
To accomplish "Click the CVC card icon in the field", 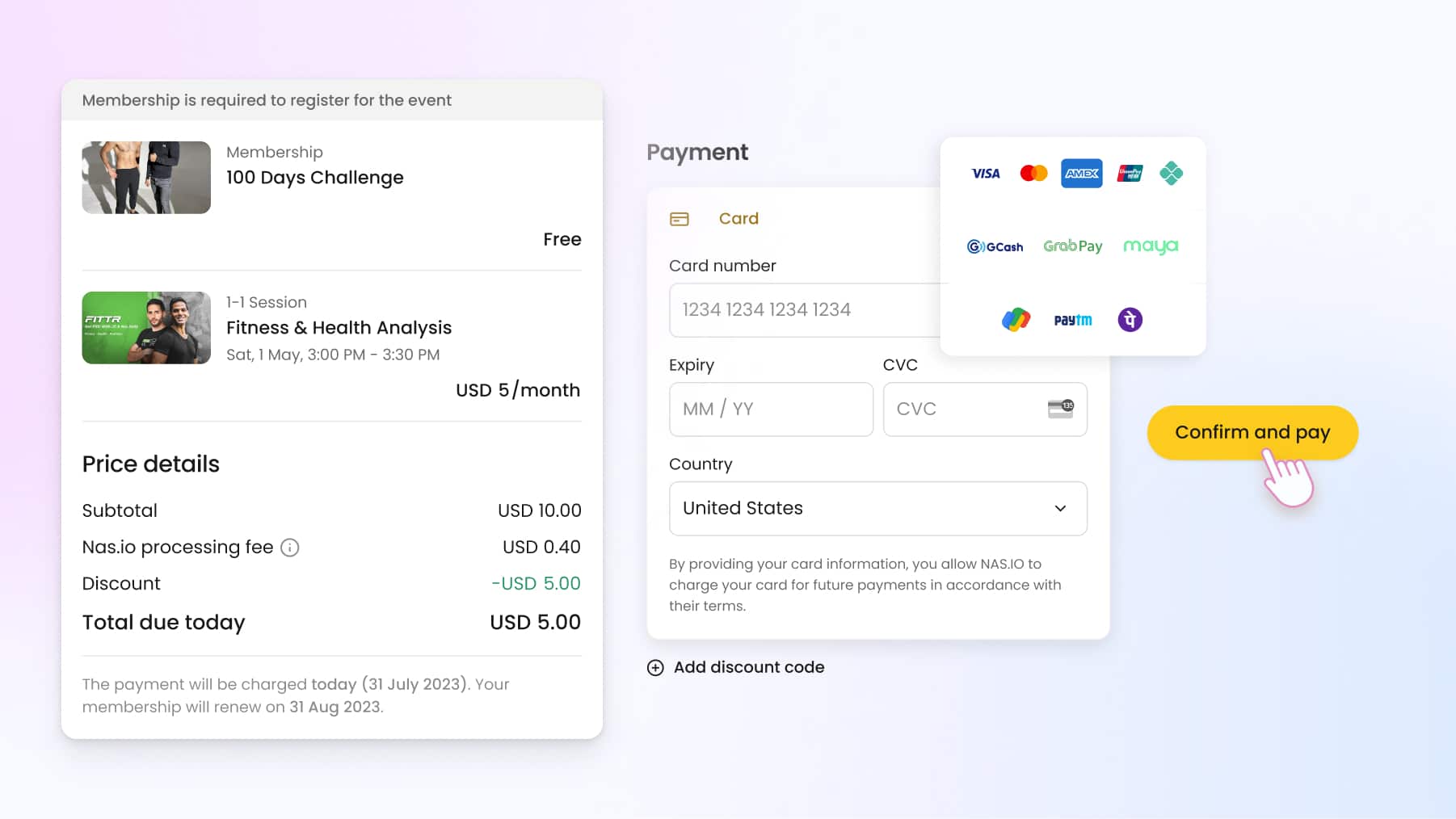I will [x=1061, y=409].
